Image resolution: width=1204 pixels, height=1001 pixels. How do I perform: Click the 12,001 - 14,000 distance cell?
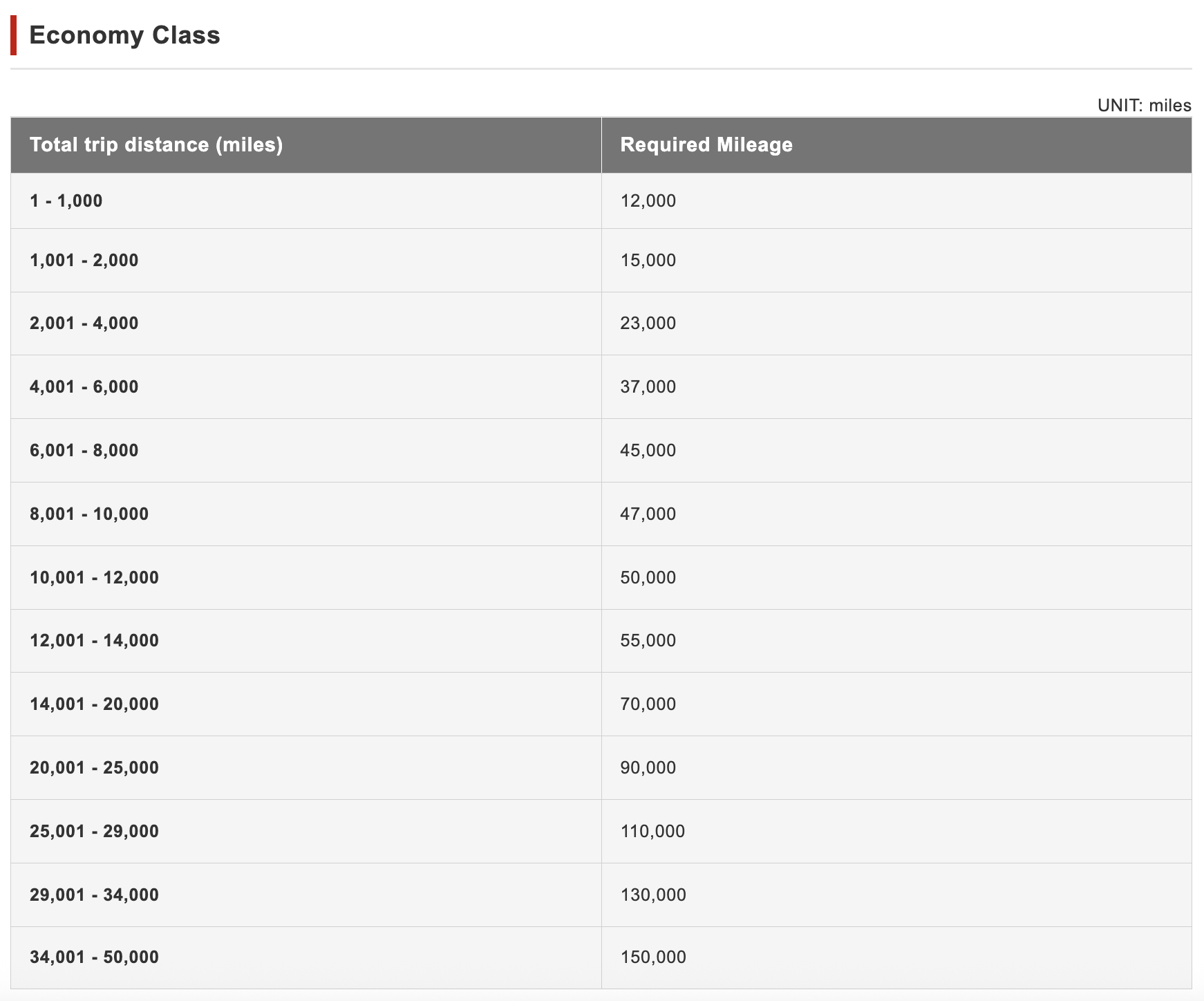tap(94, 641)
